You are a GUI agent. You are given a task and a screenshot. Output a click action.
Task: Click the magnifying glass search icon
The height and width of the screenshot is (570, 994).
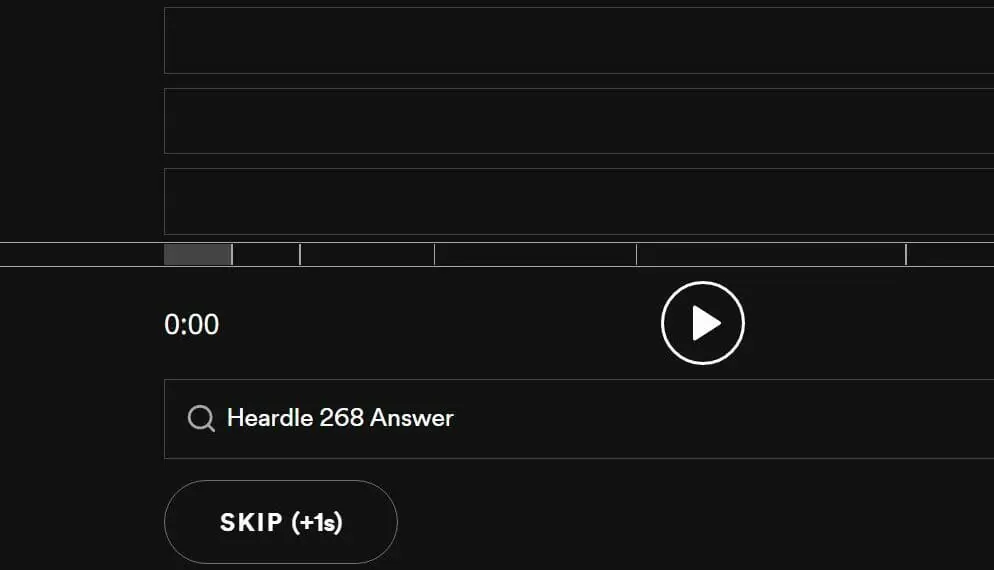[x=201, y=418]
